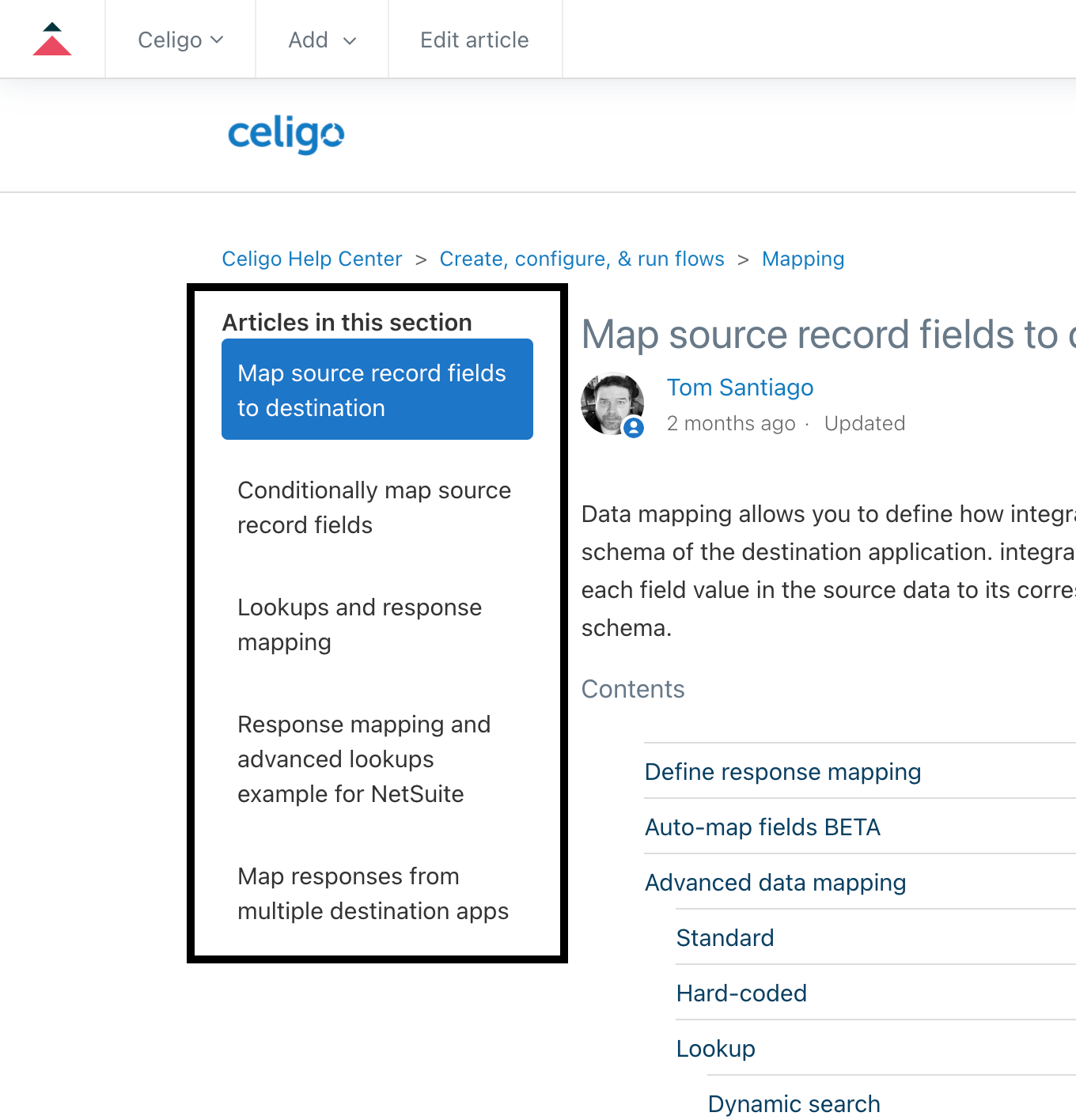Click the red triangle logo icon
The height and width of the screenshot is (1120, 1076).
52,39
